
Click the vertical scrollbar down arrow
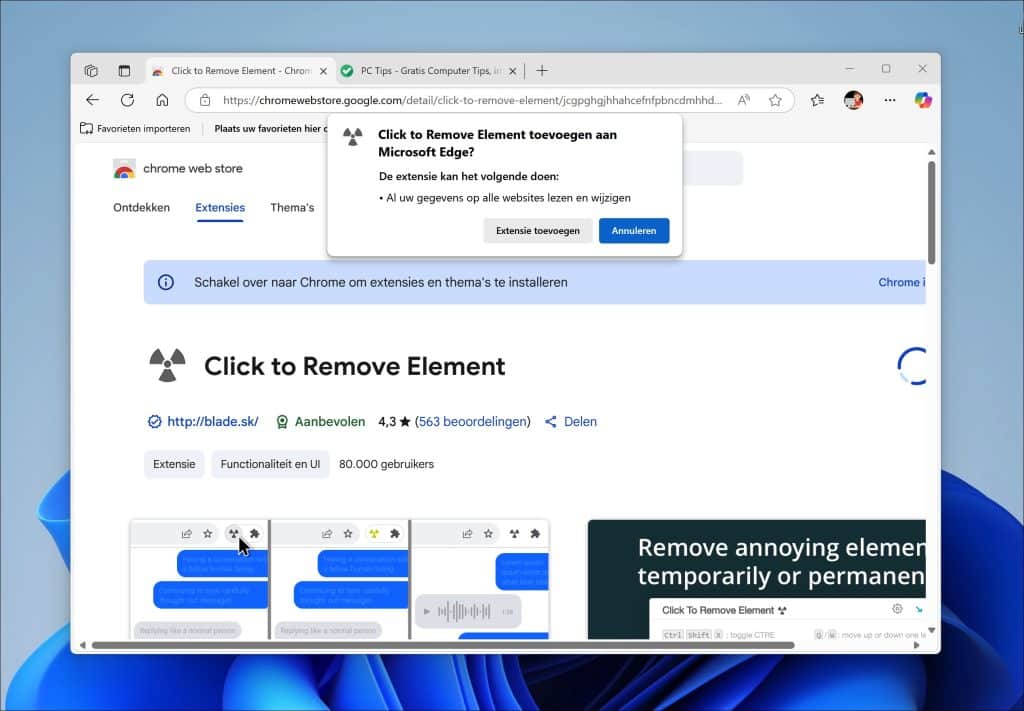point(932,630)
